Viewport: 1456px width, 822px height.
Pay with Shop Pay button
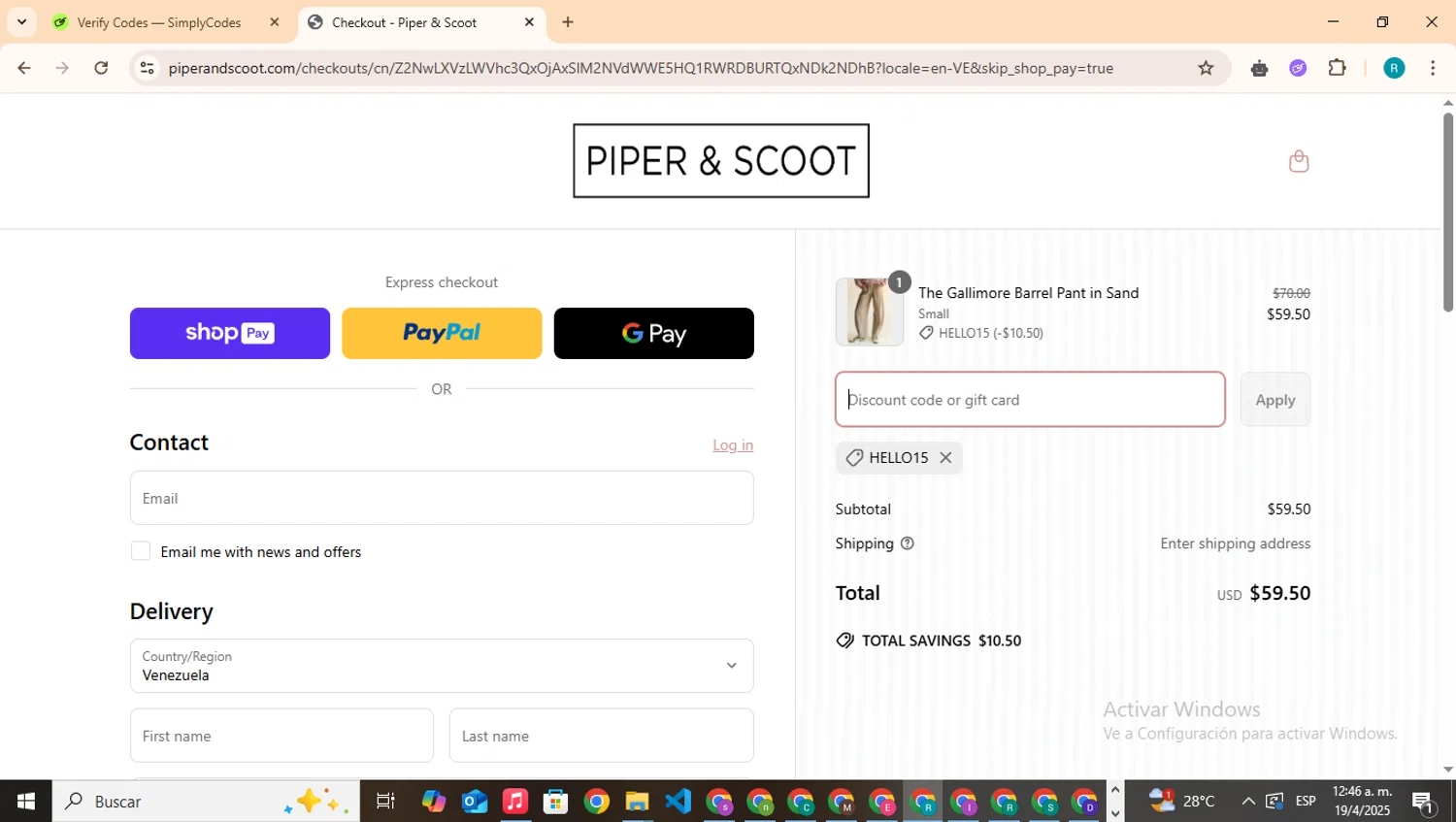coord(230,333)
